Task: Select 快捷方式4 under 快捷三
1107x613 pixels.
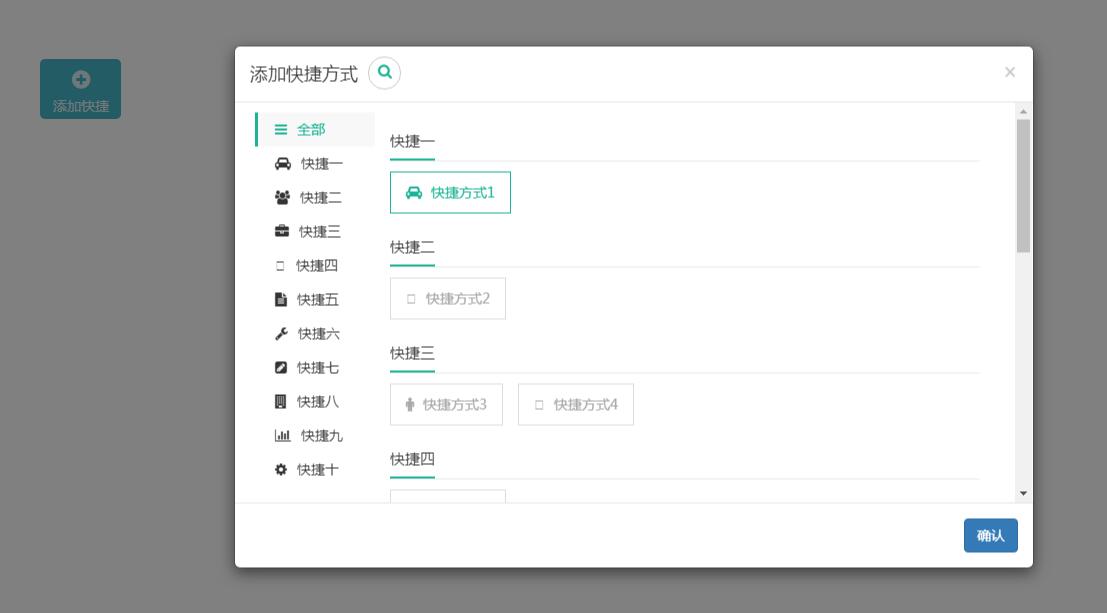Action: (576, 404)
